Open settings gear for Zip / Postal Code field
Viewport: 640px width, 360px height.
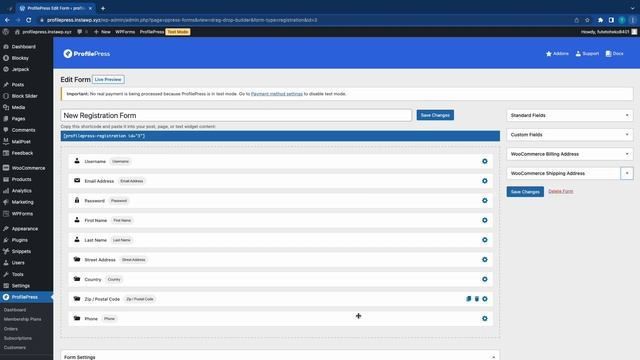(x=484, y=299)
